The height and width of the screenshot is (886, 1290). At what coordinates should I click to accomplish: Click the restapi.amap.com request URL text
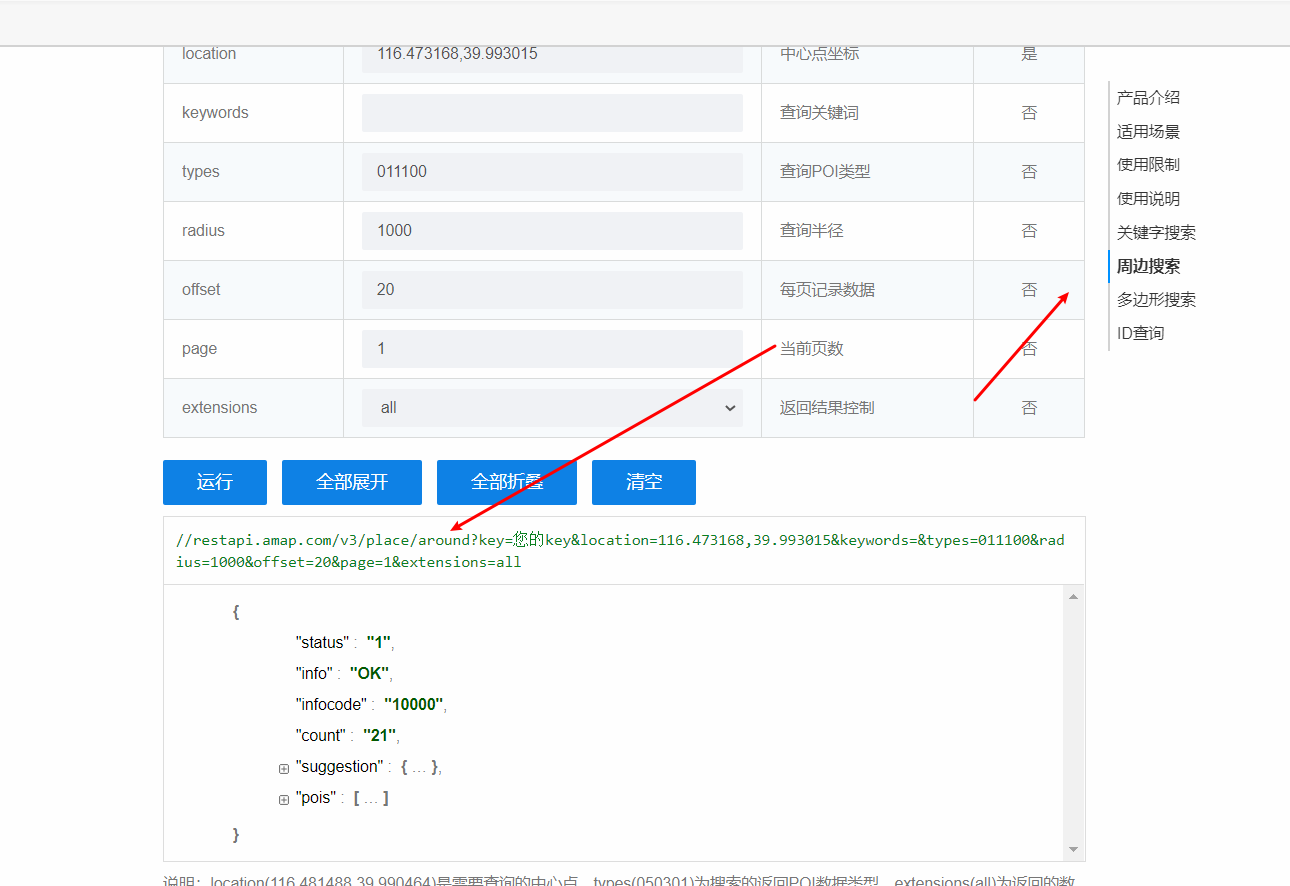621,551
